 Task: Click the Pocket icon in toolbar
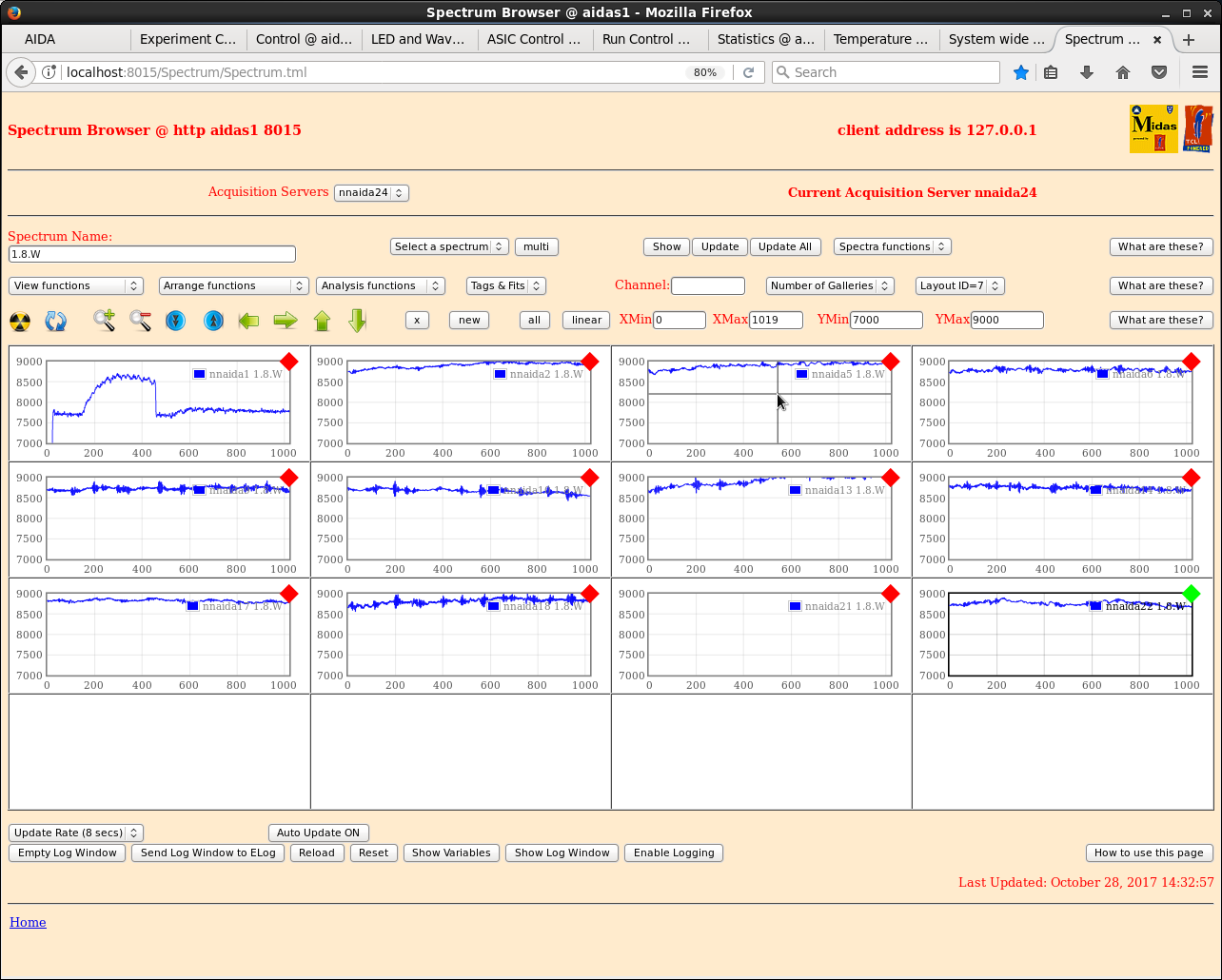(1159, 72)
